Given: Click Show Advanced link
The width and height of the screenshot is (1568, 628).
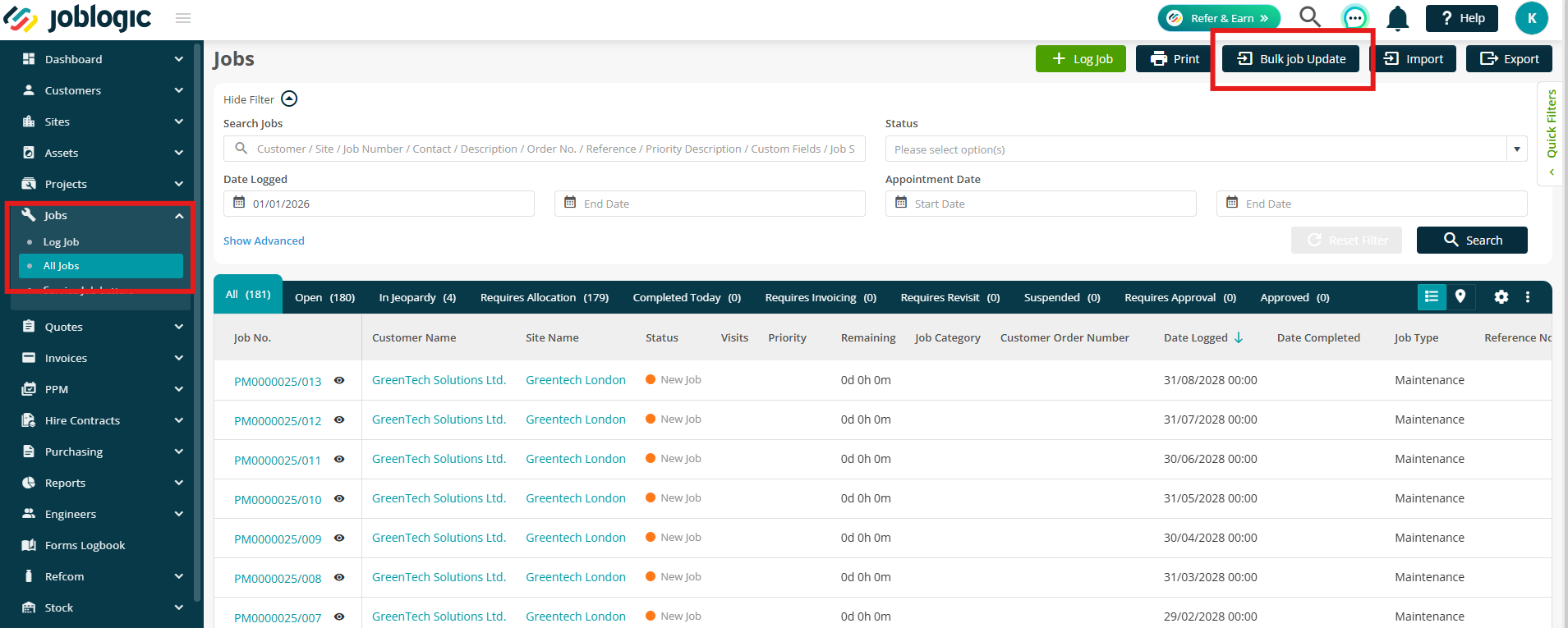Looking at the screenshot, I should [x=264, y=241].
